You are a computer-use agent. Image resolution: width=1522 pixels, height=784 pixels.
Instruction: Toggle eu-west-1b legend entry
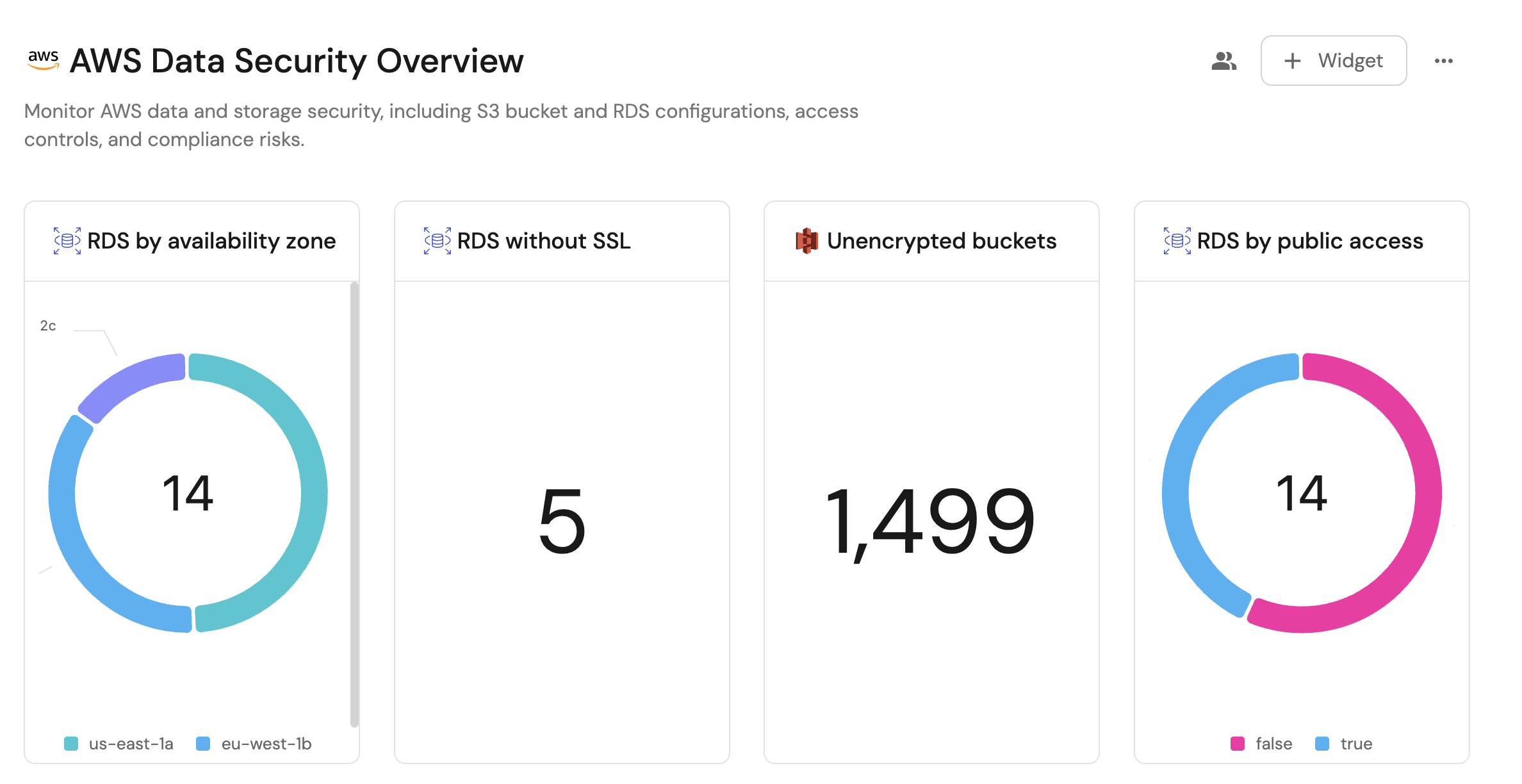point(254,744)
